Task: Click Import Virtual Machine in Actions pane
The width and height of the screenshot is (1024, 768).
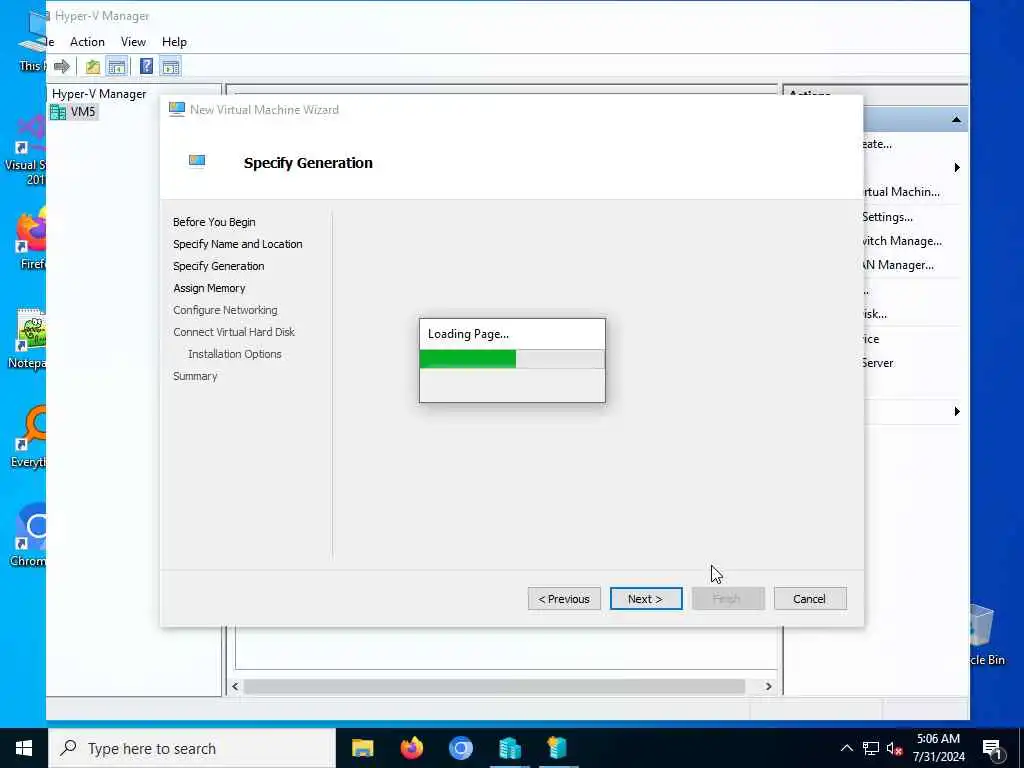Action: point(901,192)
